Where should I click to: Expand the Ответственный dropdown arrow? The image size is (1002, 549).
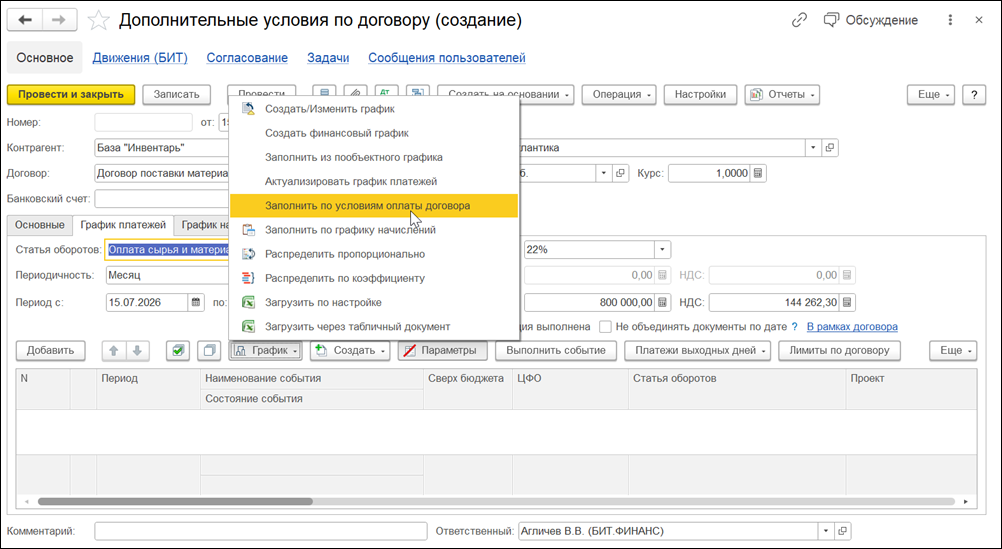coord(826,531)
